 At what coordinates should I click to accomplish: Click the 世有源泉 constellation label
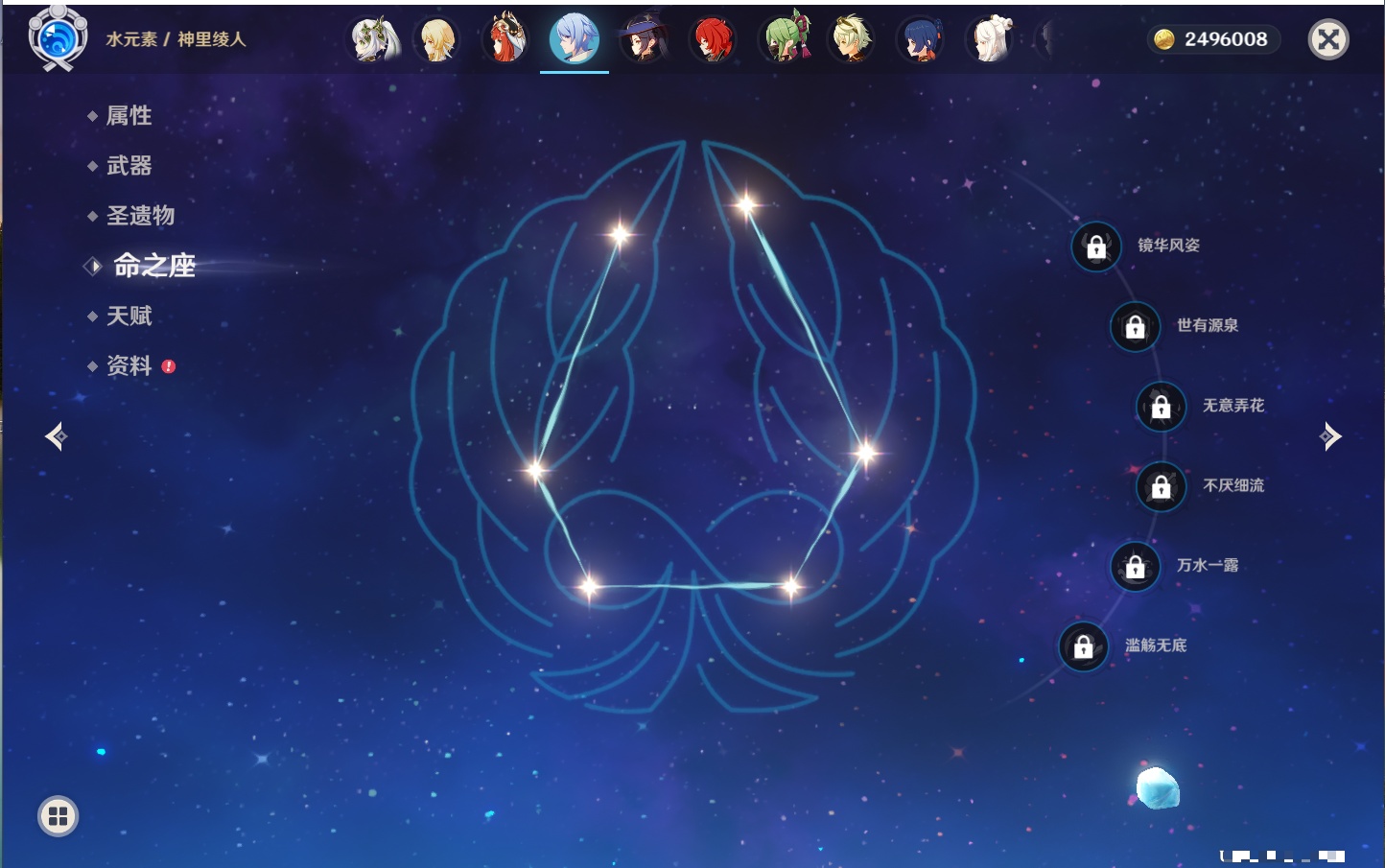pyautogui.click(x=1208, y=325)
